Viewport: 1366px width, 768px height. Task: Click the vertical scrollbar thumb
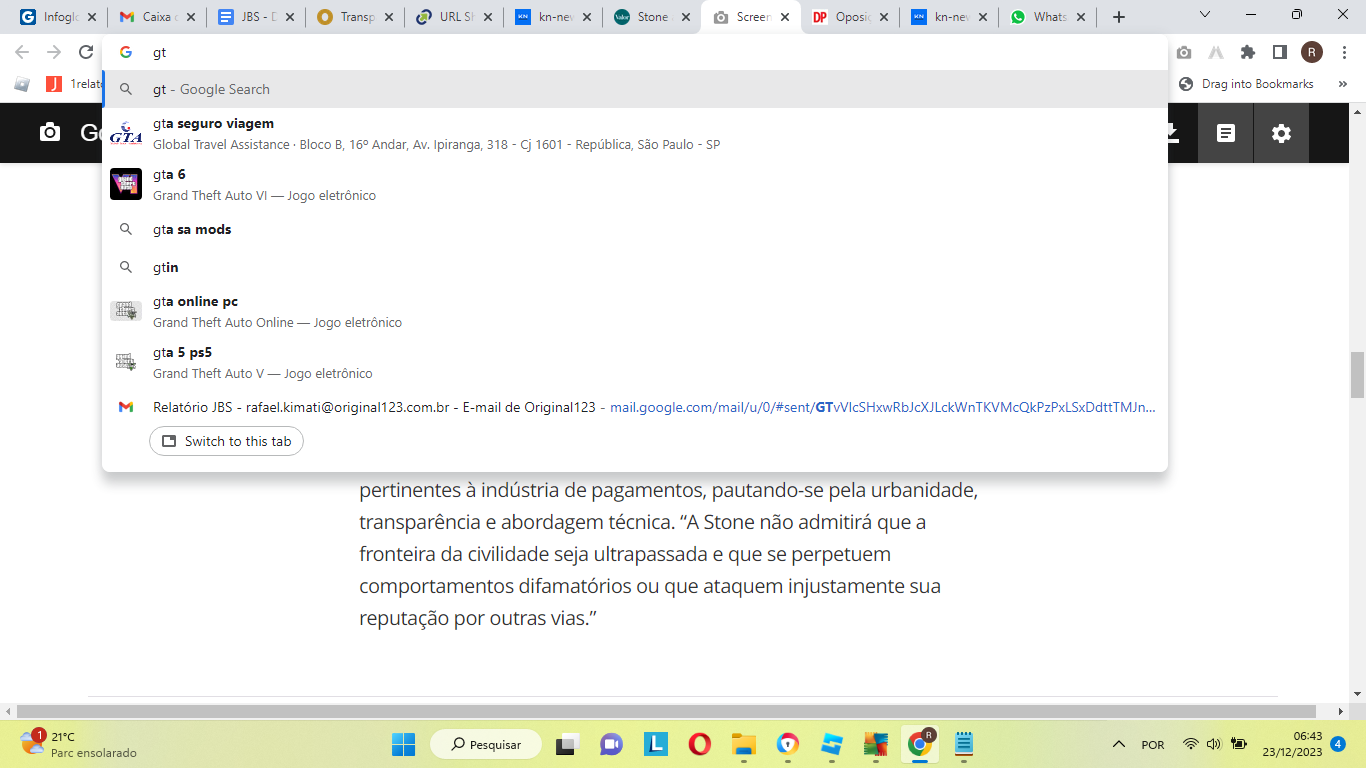point(1357,375)
